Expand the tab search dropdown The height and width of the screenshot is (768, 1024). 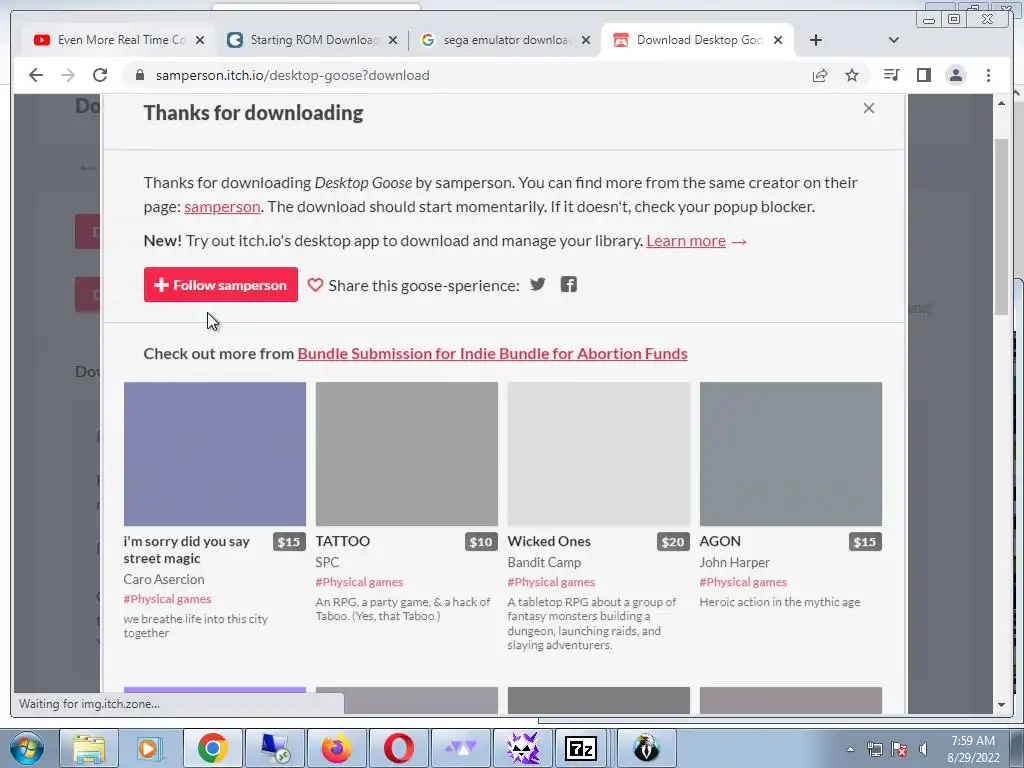pyautogui.click(x=894, y=40)
